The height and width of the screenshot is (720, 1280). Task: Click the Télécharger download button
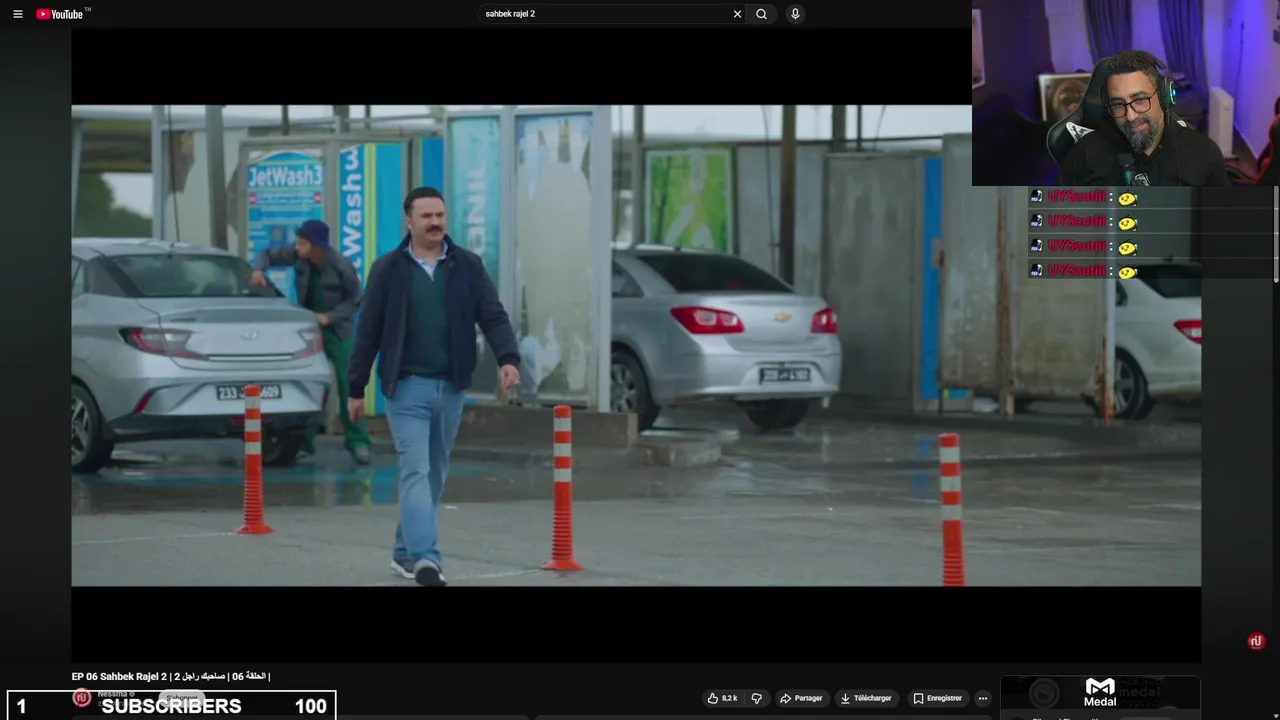(866, 698)
